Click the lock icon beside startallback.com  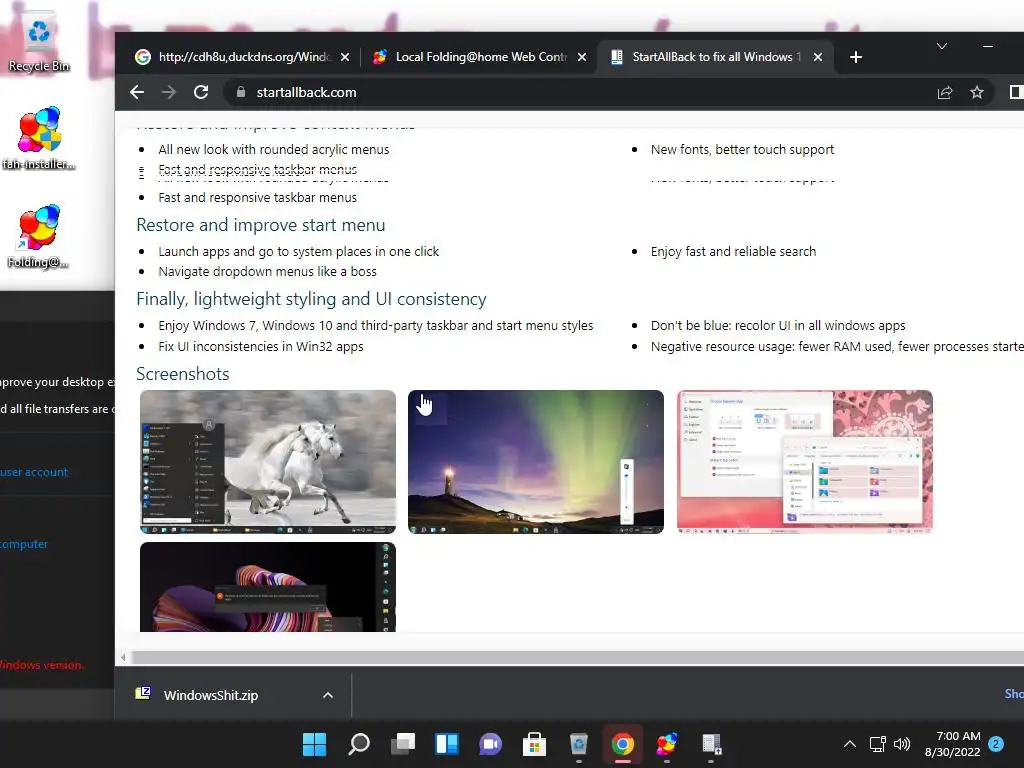point(240,92)
